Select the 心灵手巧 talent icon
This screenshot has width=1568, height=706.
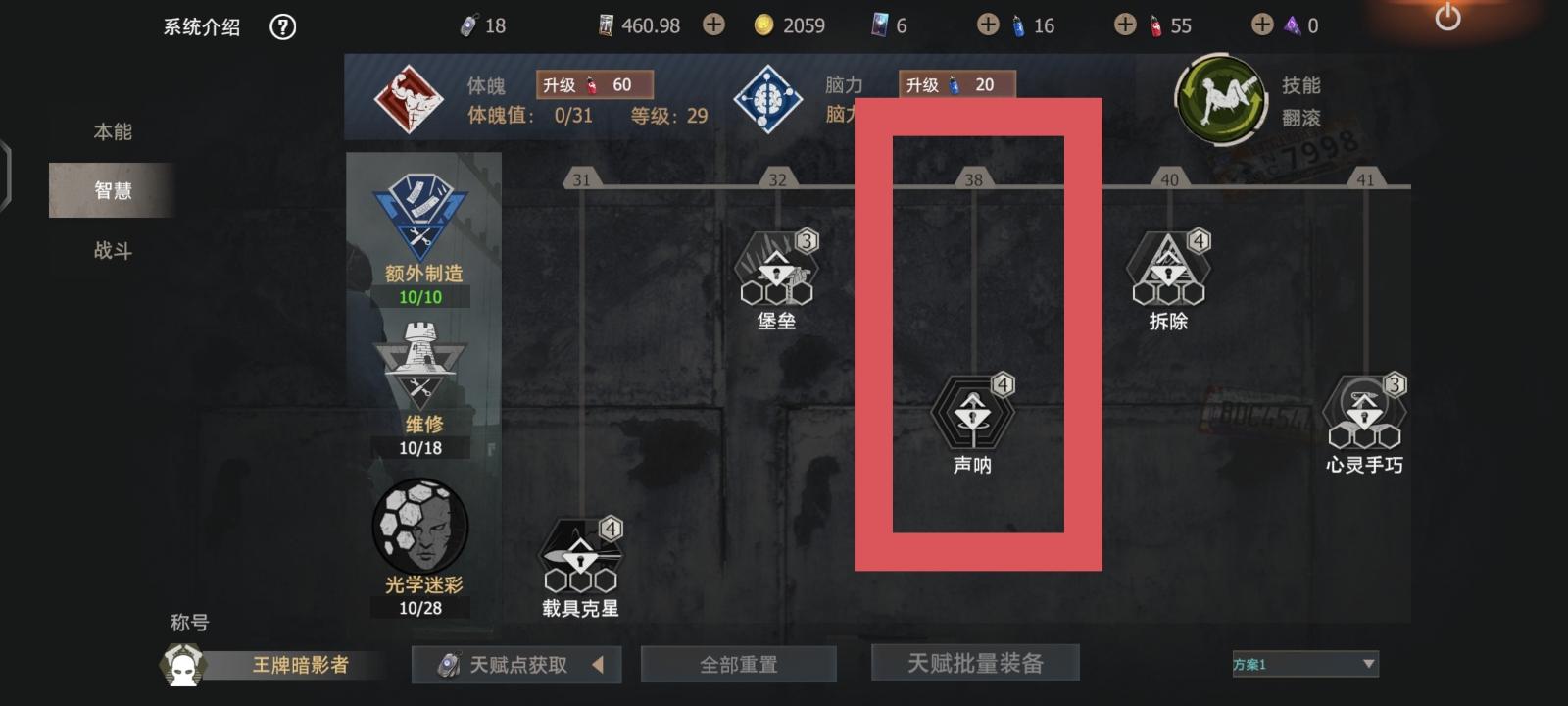(1364, 412)
